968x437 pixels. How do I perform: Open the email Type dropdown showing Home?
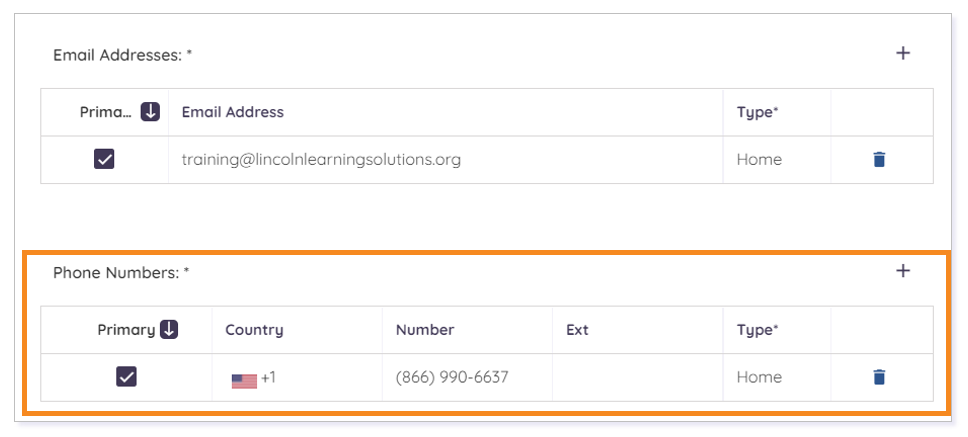coord(777,160)
